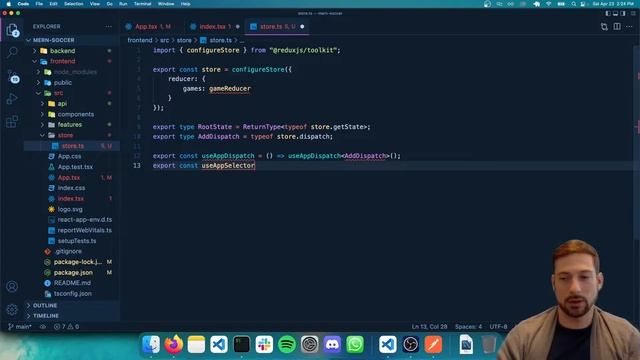Open Slack from the Dock

click(264, 344)
